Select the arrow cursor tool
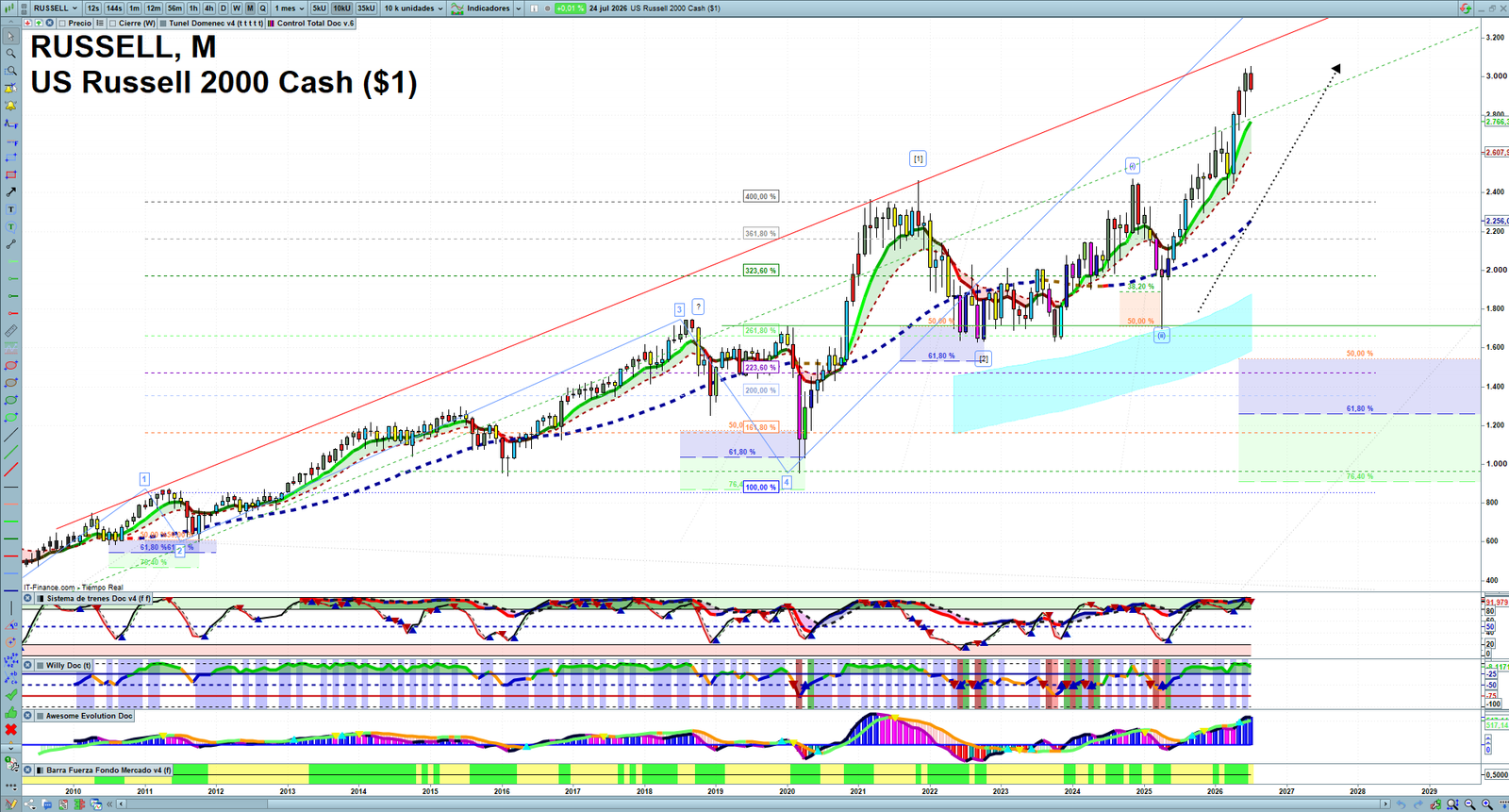This screenshot has height=812, width=1509. tap(11, 37)
